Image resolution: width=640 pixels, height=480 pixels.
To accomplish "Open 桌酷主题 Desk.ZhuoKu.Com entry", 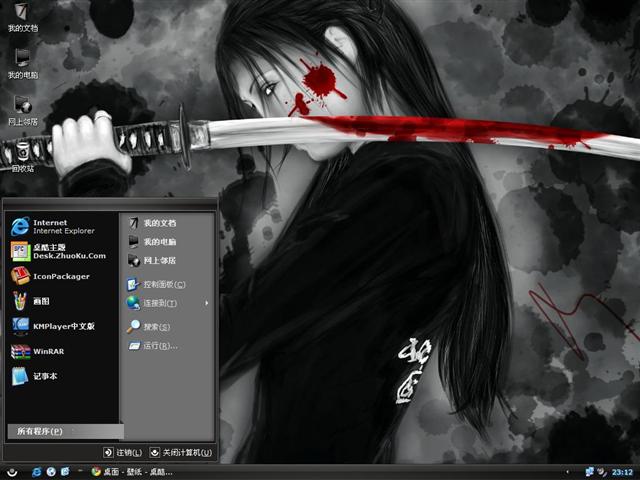I will point(61,251).
